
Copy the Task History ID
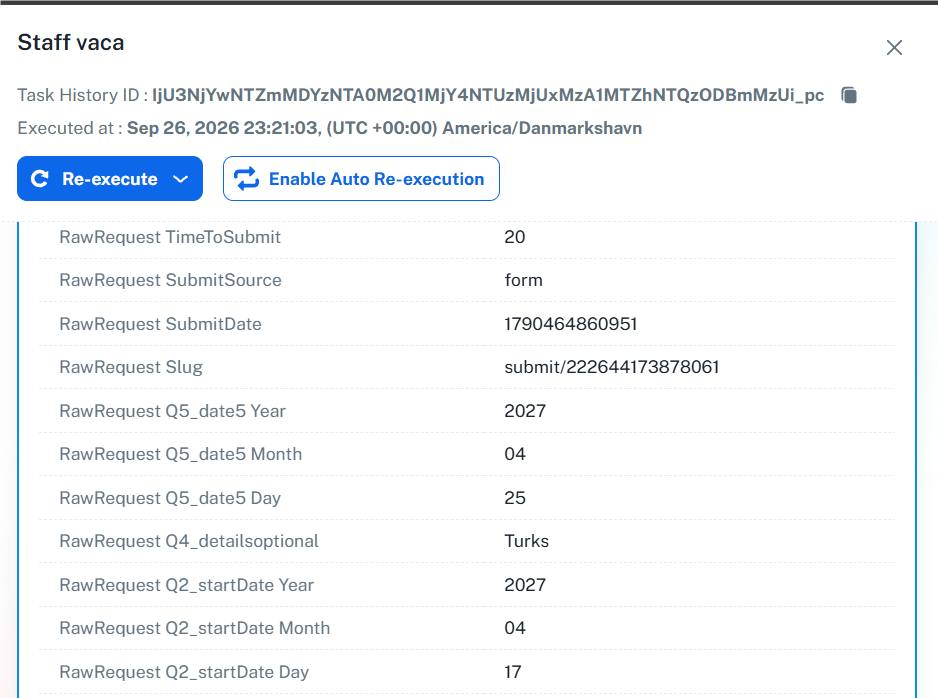[849, 95]
